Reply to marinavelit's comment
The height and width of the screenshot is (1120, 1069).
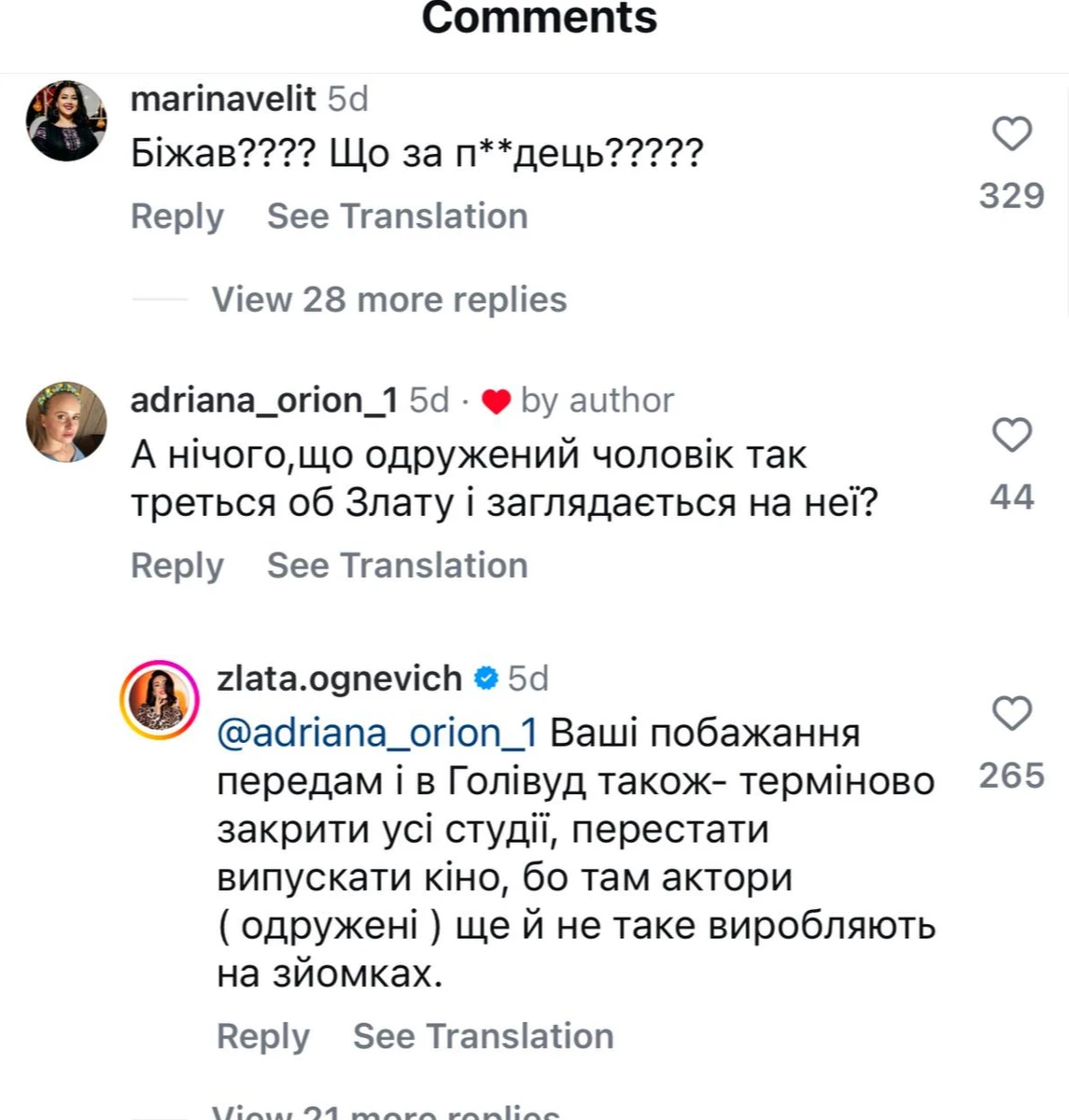click(176, 217)
